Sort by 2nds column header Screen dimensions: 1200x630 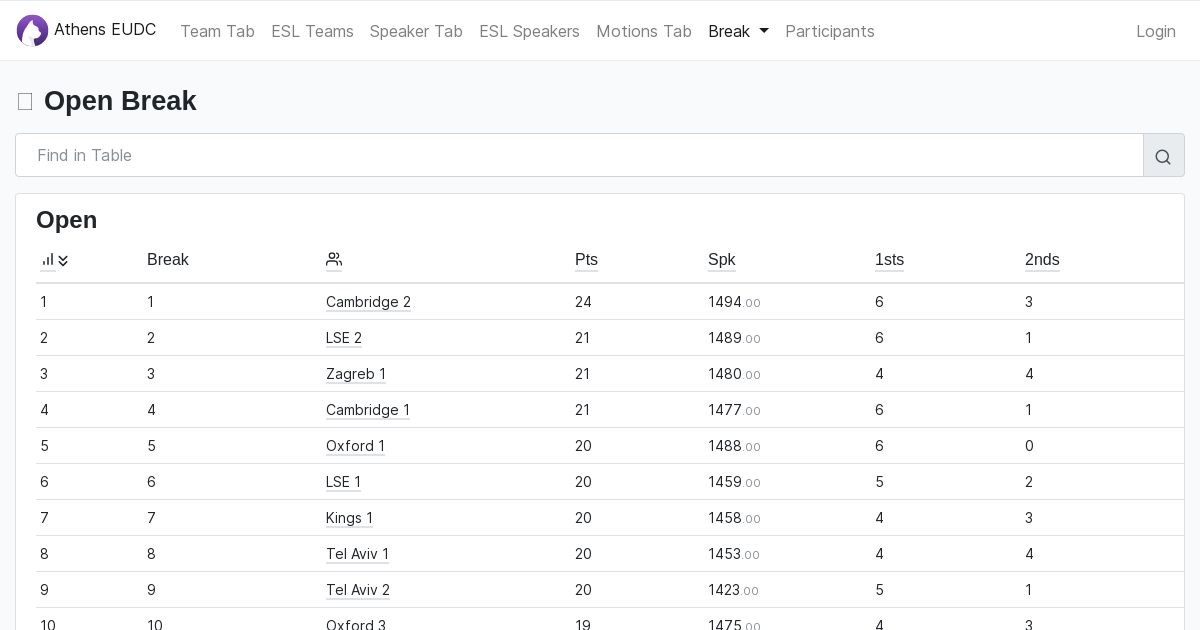1042,260
